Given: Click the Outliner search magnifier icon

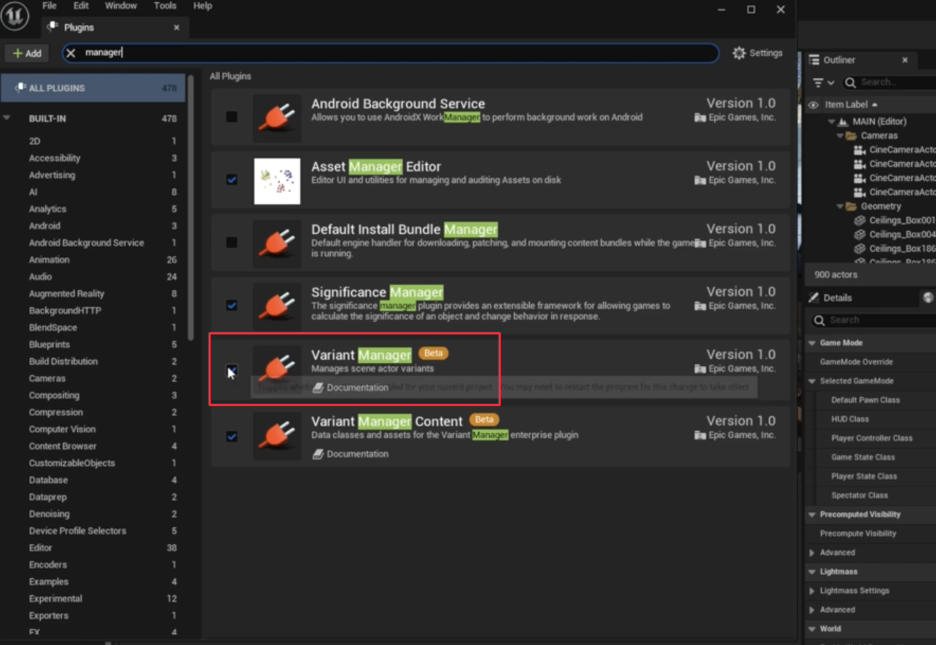Looking at the screenshot, I should [851, 82].
